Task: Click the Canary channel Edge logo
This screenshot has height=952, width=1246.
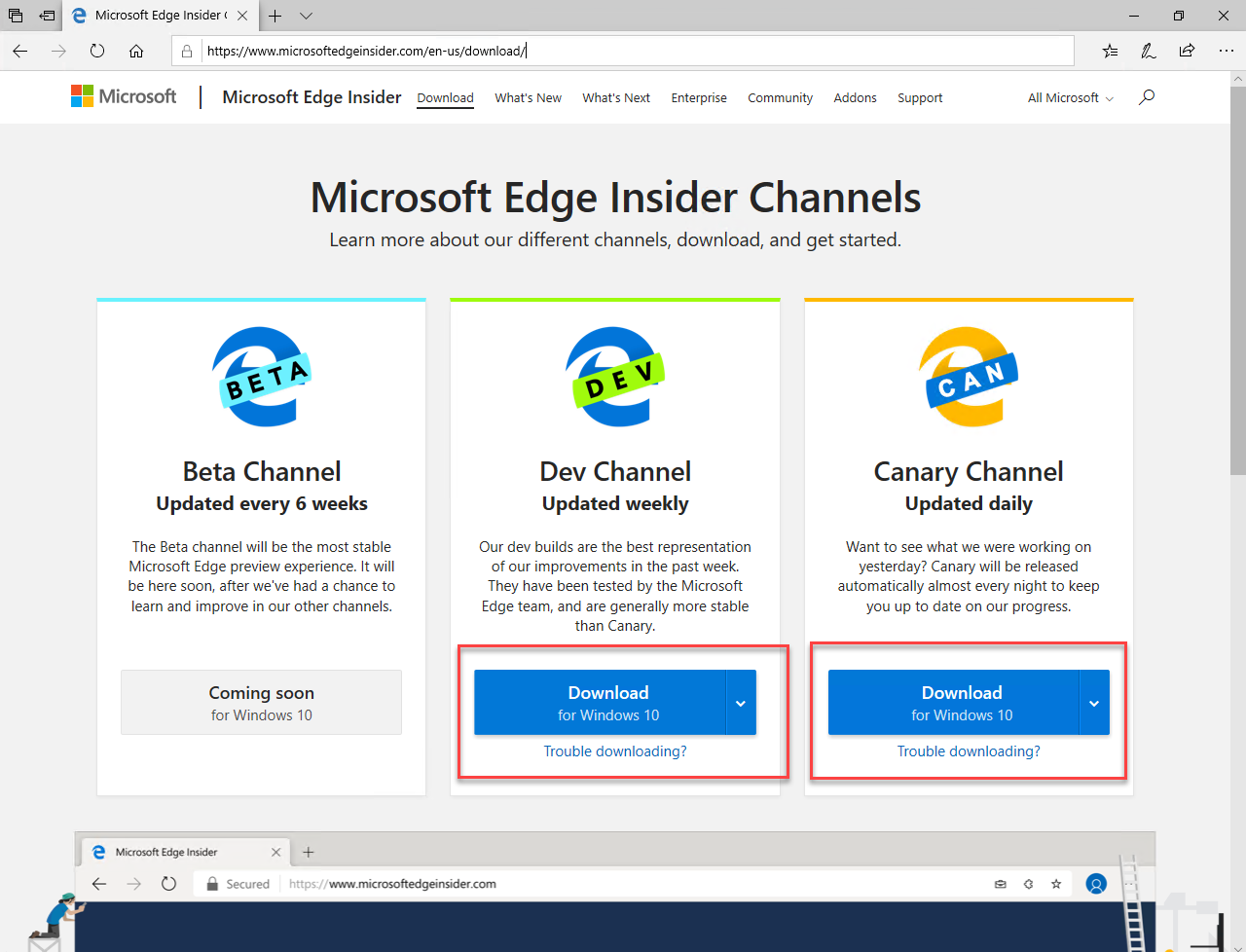Action: point(969,377)
